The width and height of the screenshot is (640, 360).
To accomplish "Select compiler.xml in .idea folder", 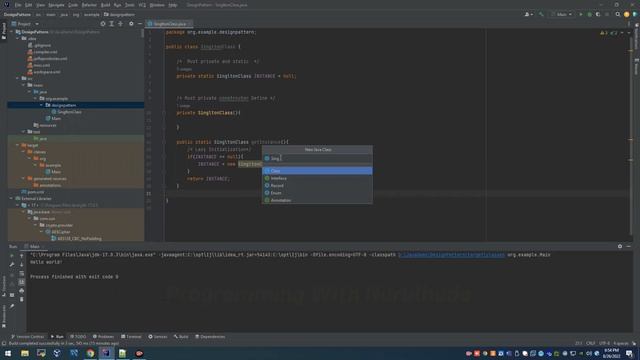I will (x=42, y=52).
